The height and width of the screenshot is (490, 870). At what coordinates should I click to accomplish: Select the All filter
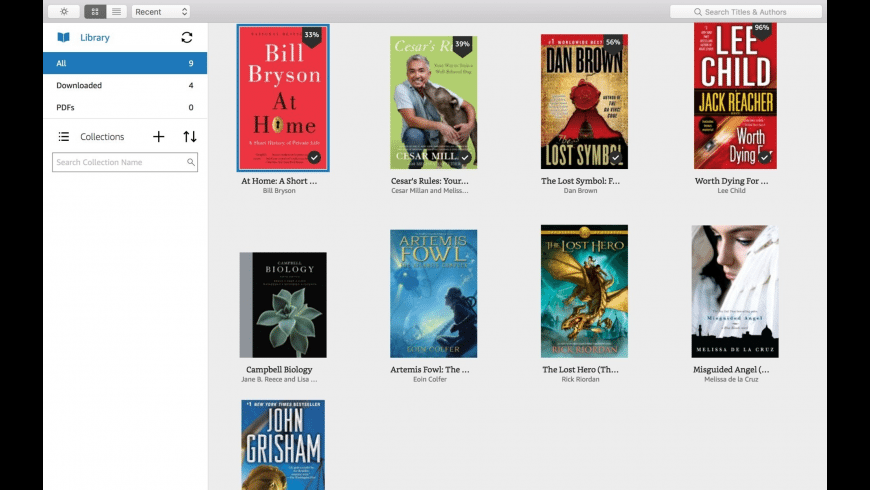point(125,63)
